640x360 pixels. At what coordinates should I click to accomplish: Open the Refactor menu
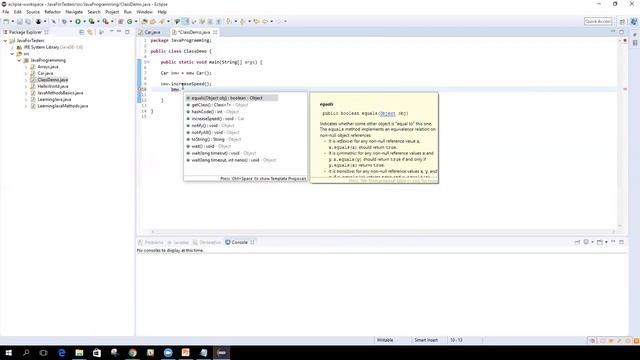pyautogui.click(x=52, y=12)
